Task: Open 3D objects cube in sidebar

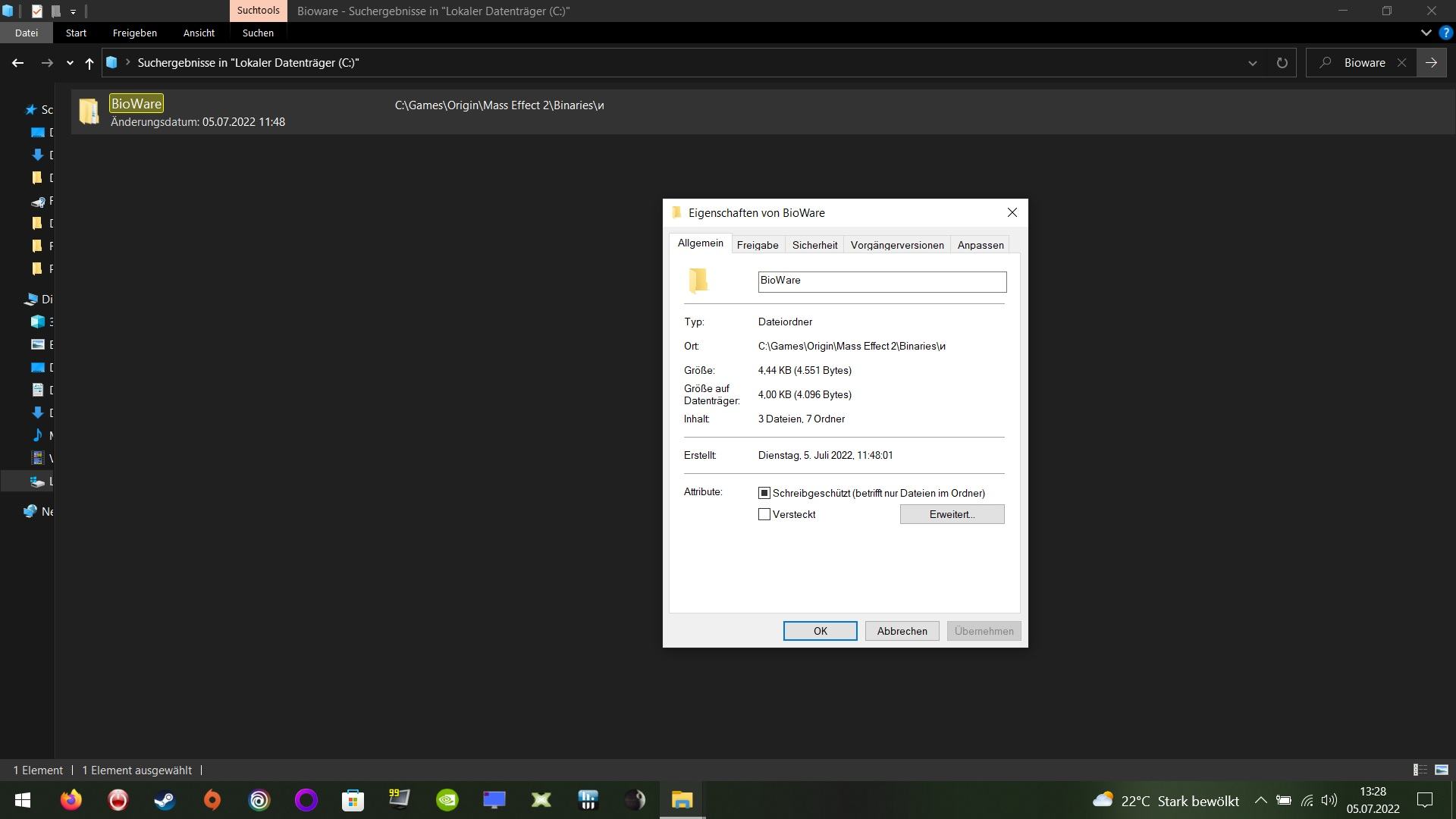Action: [x=37, y=322]
